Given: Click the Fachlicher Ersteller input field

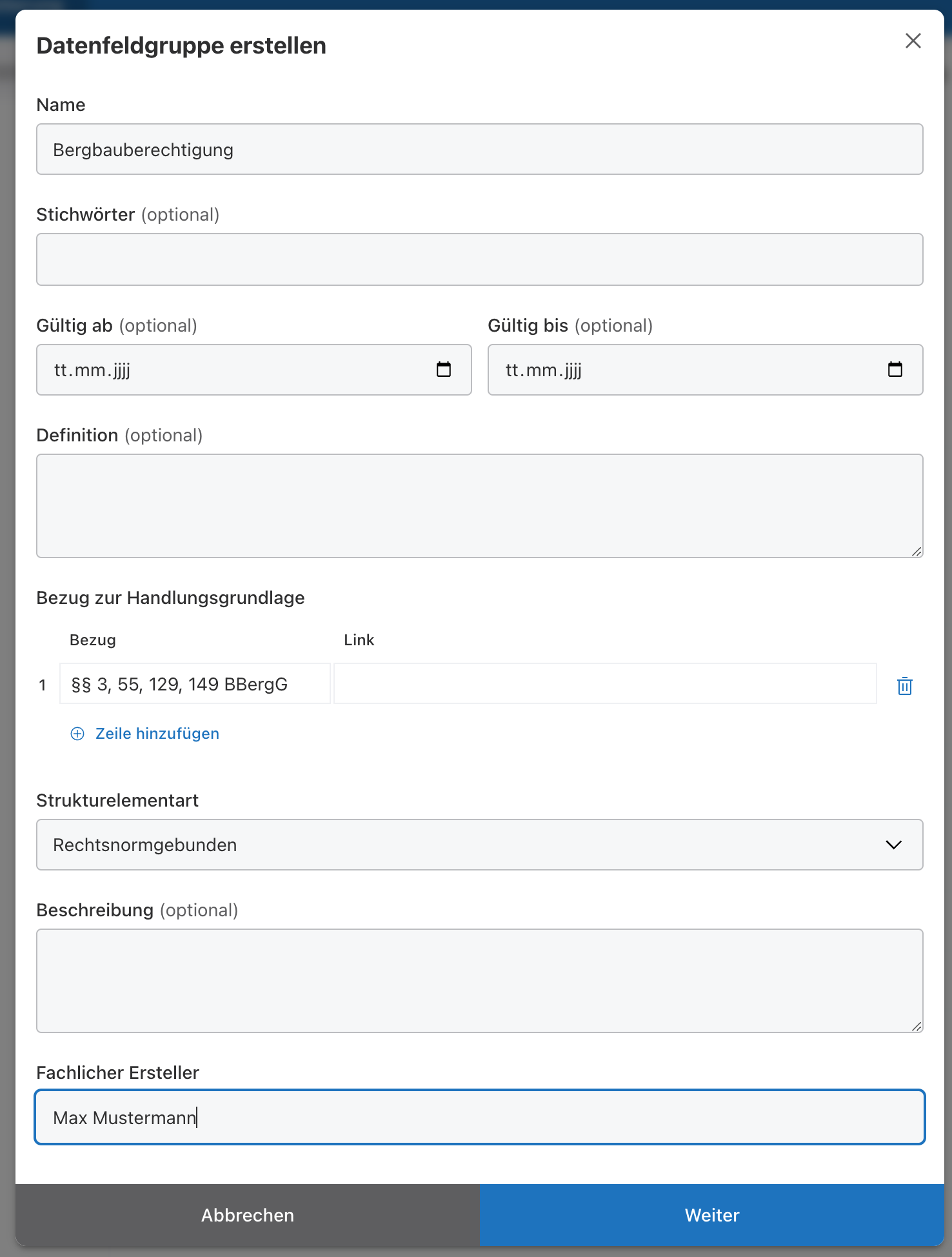Looking at the screenshot, I should pos(479,1118).
